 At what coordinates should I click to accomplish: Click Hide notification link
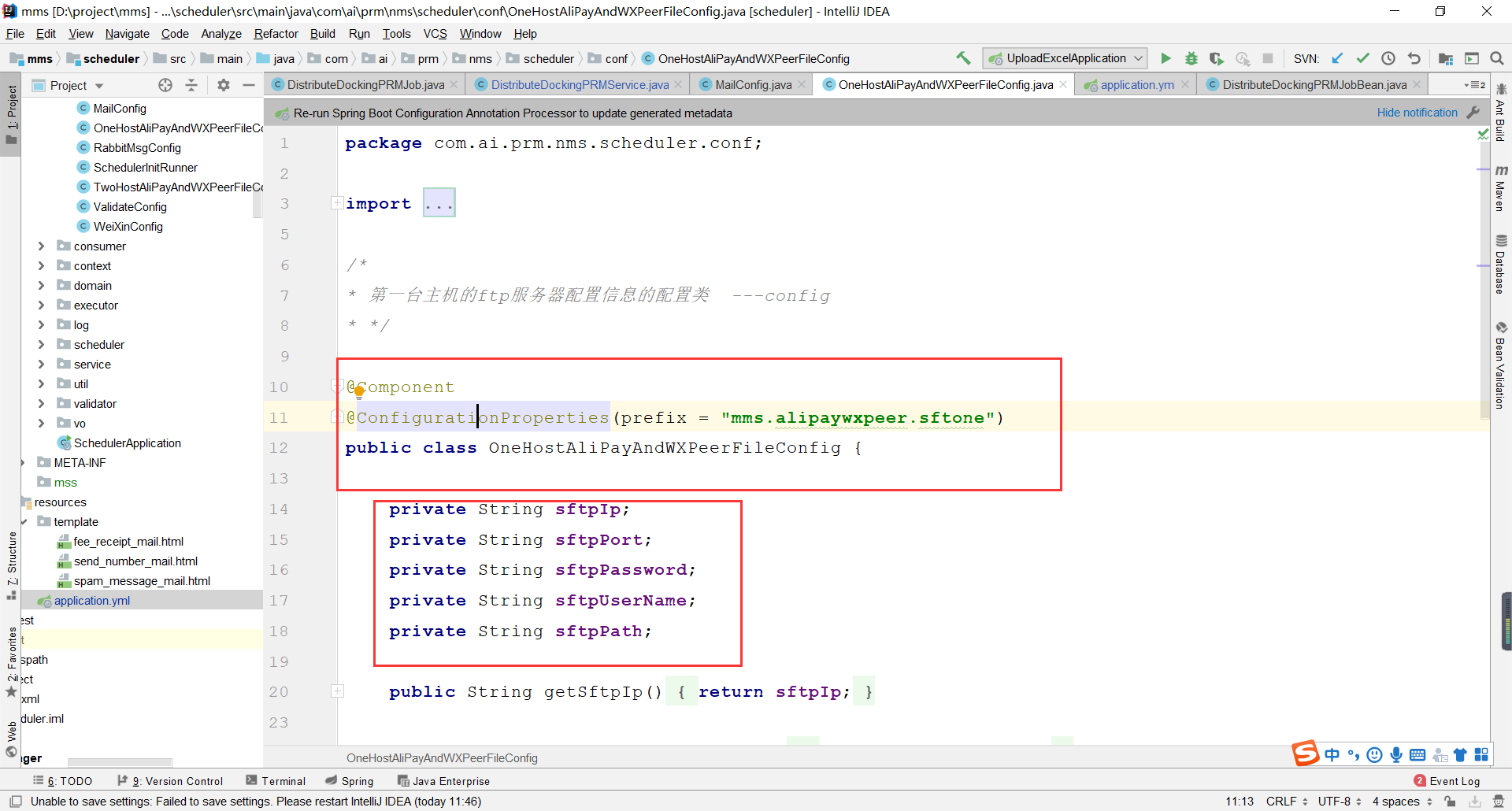point(1417,113)
